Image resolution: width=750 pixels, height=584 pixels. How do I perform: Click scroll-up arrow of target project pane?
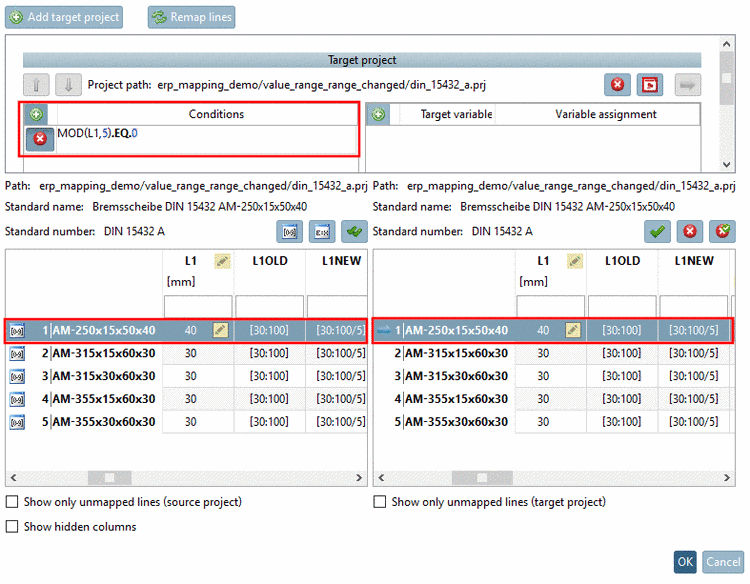point(727,44)
